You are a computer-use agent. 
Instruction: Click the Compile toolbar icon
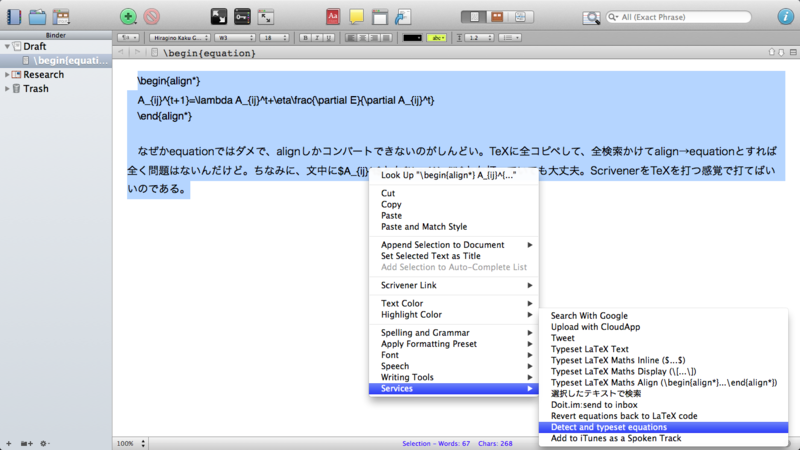(x=403, y=17)
